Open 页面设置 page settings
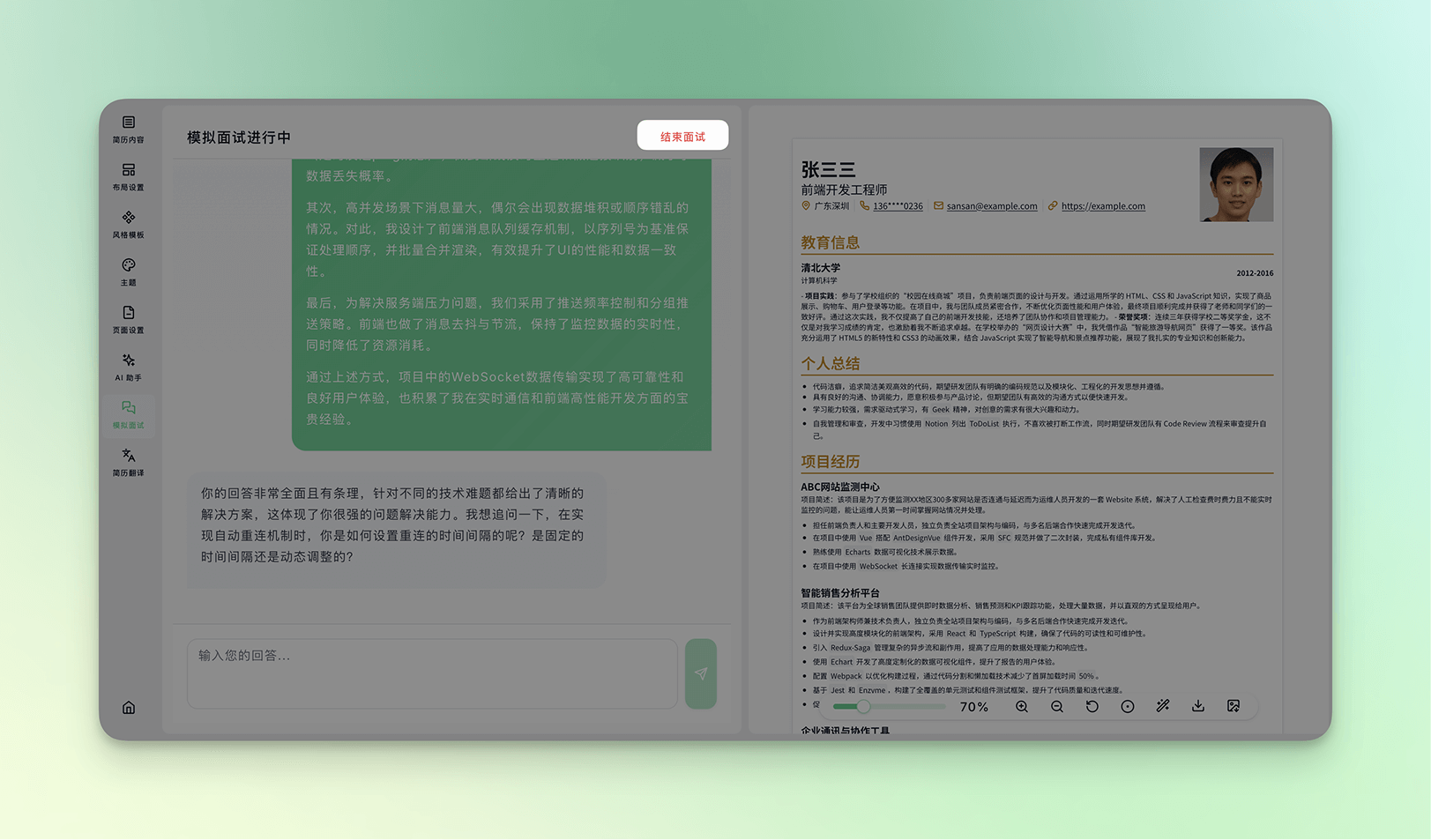Image resolution: width=1431 pixels, height=840 pixels. pyautogui.click(x=128, y=319)
